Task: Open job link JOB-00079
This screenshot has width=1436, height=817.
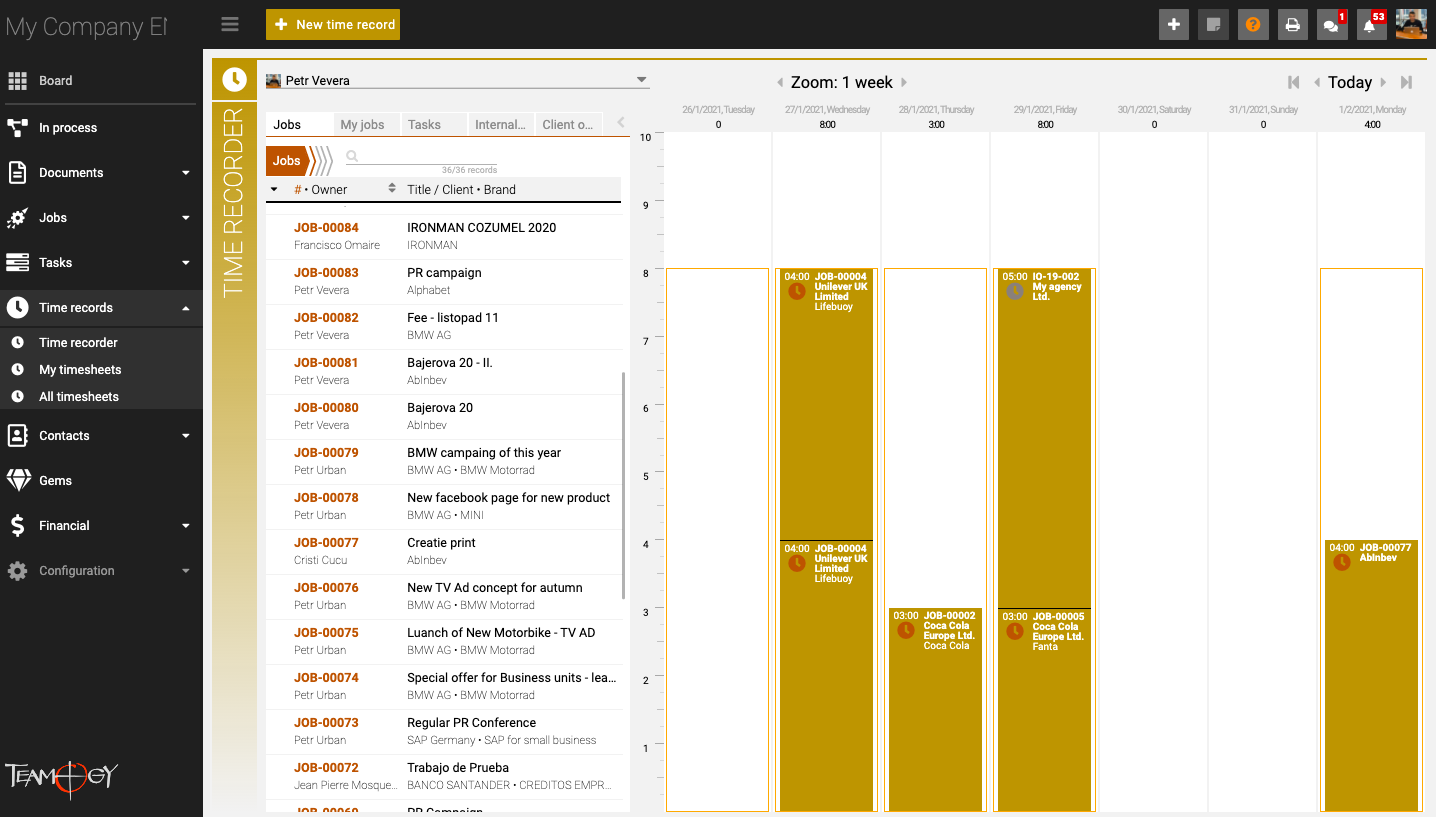Action: (x=326, y=453)
